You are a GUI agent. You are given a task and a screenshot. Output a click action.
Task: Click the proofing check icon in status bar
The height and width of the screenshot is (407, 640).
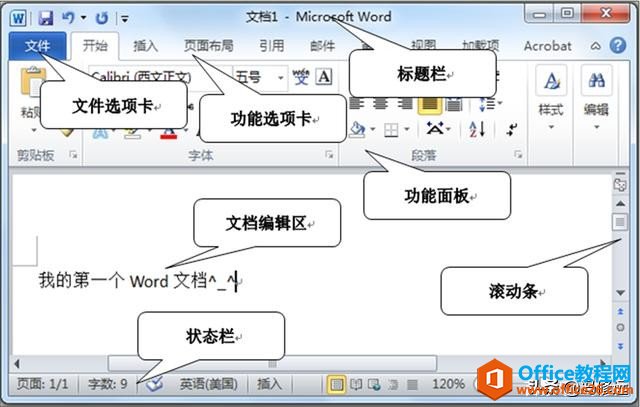tap(154, 384)
